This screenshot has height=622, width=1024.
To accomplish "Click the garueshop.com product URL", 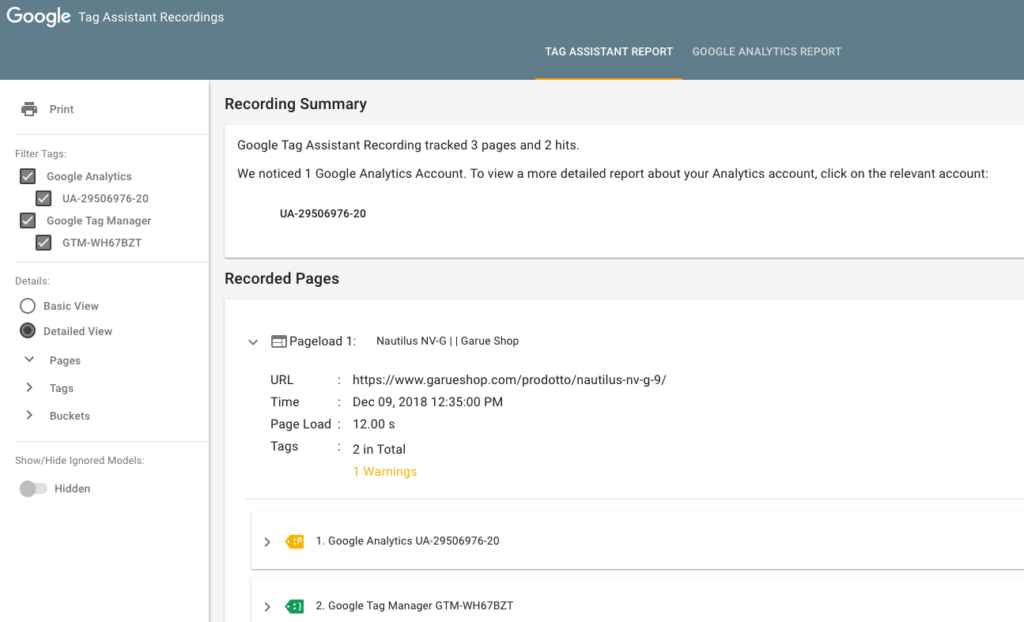I will [x=509, y=380].
